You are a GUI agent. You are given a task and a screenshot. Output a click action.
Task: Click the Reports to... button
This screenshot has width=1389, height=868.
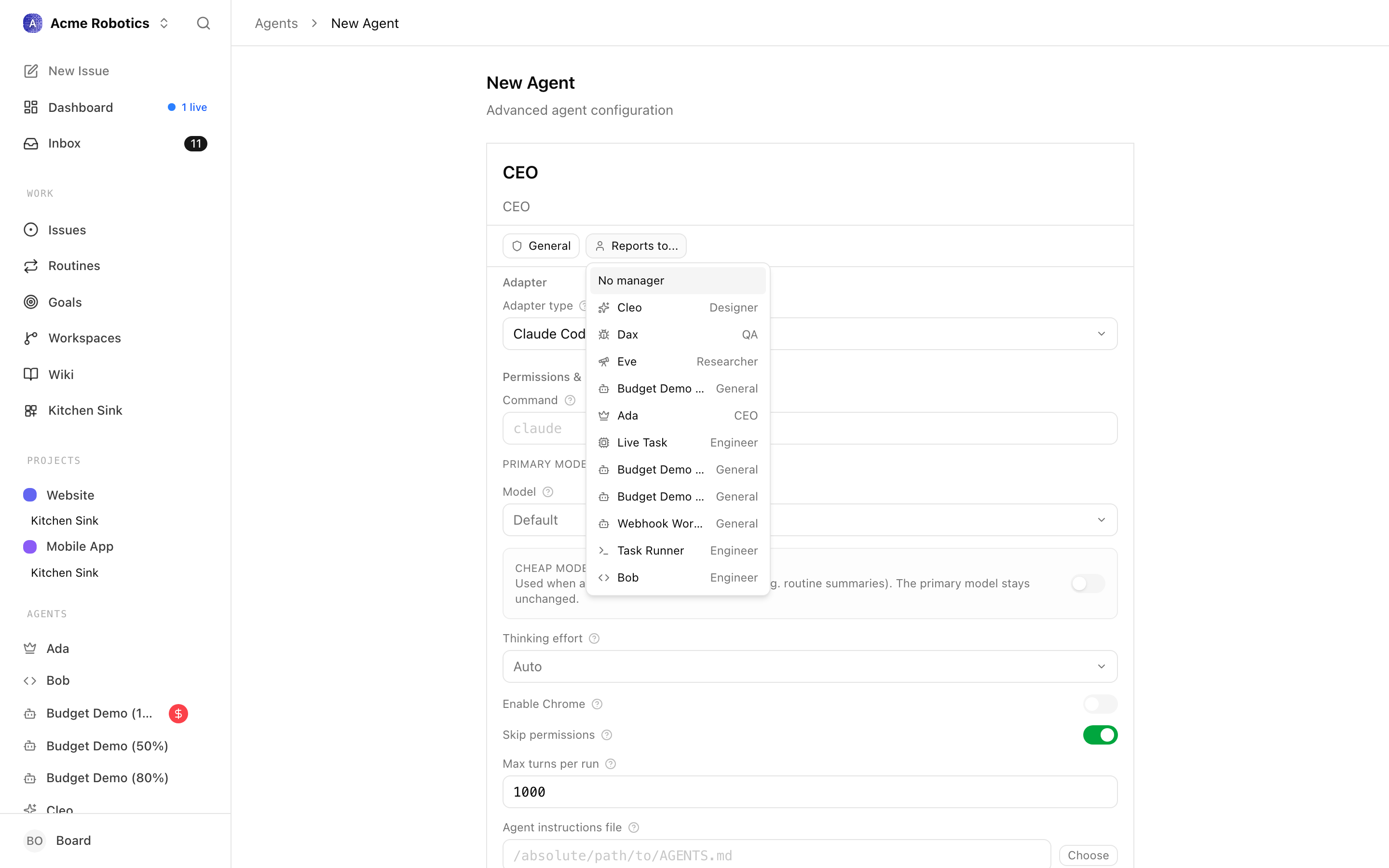[x=636, y=246]
